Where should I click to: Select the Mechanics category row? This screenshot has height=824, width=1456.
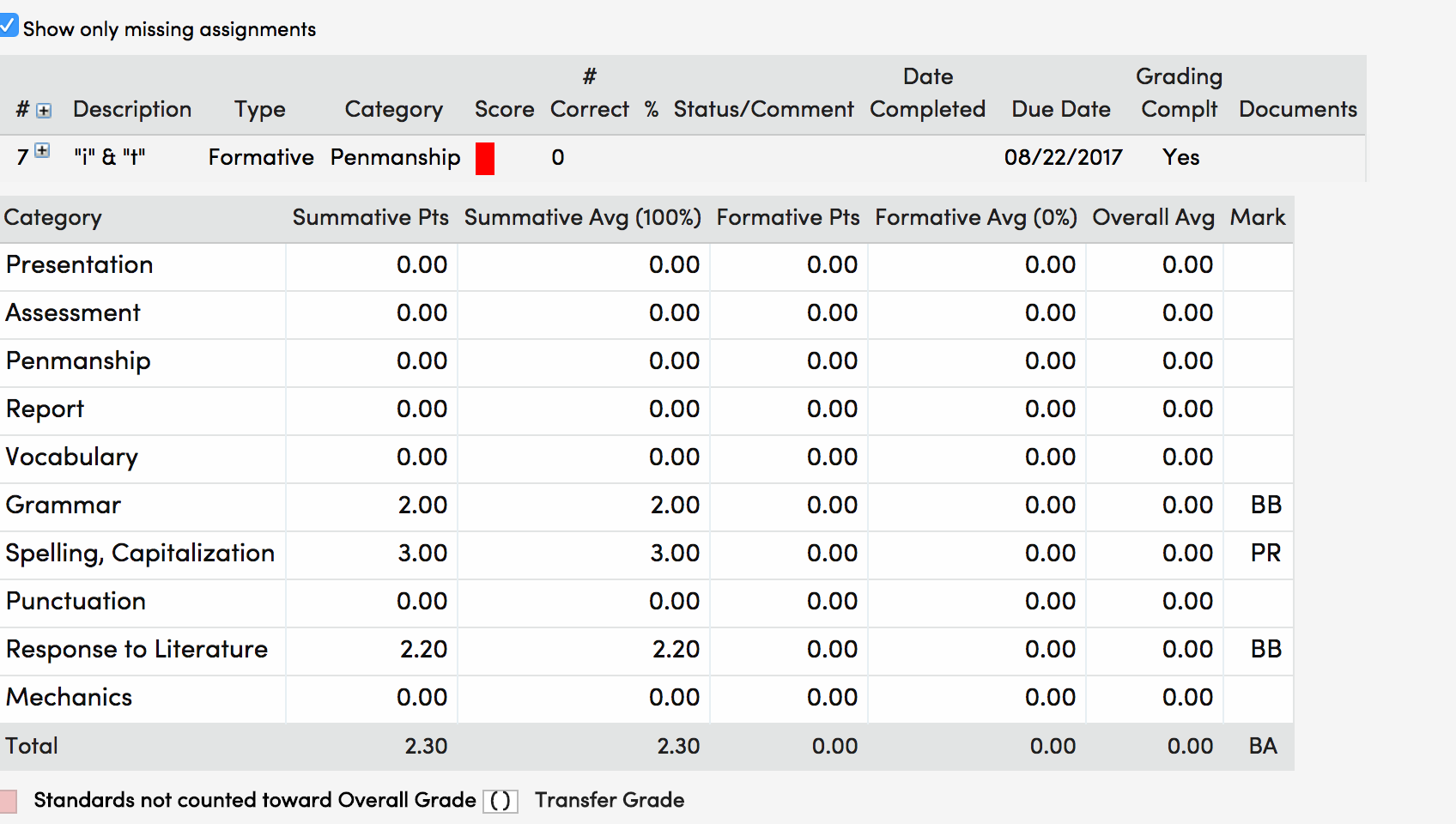tap(646, 698)
